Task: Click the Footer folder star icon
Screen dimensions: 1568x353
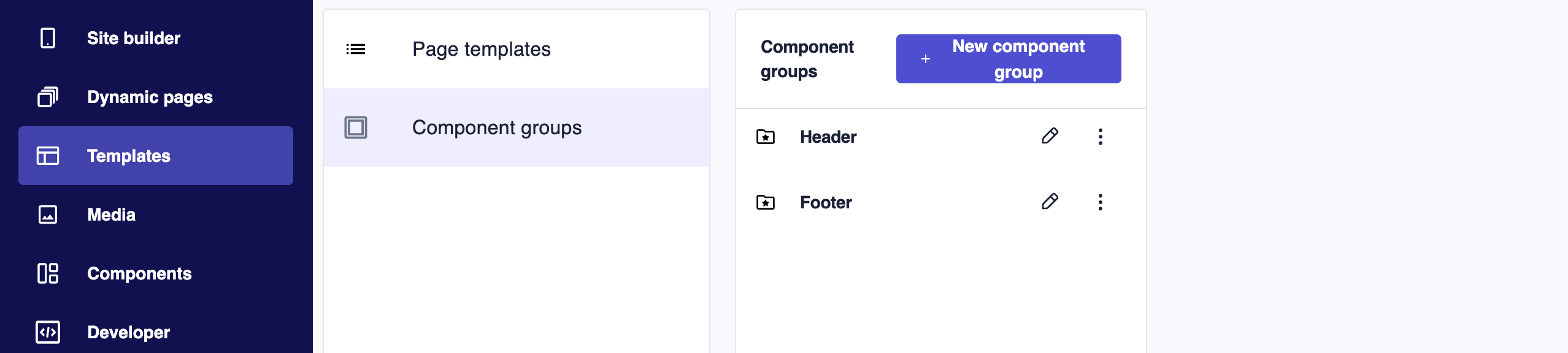Action: pos(766,202)
